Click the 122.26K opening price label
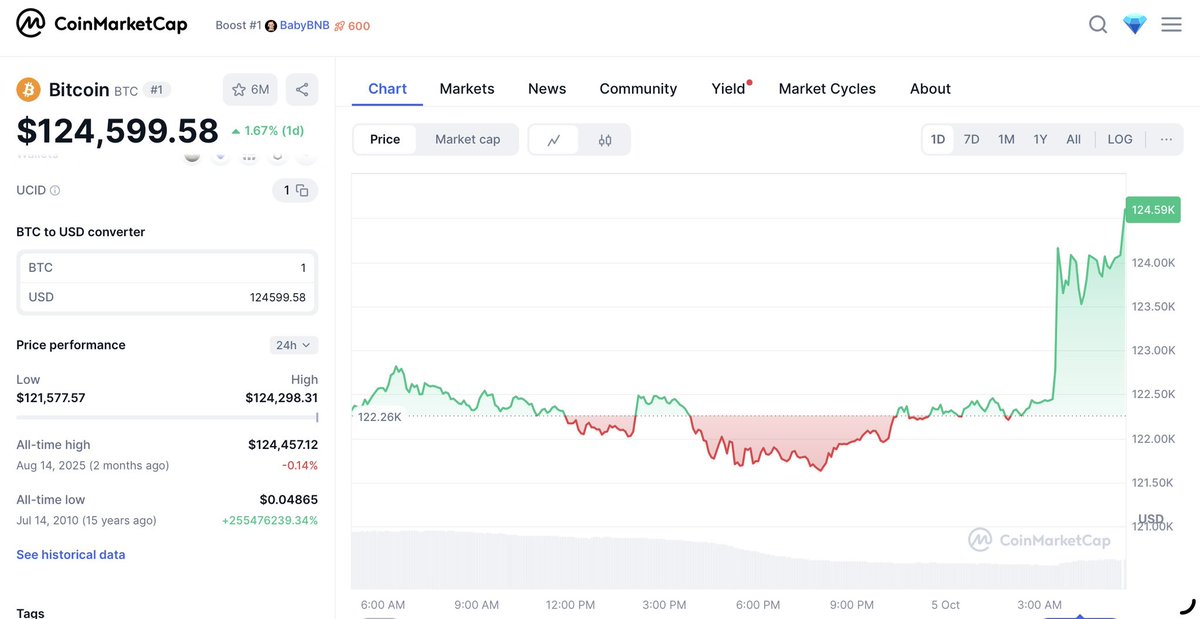Viewport: 1200px width, 619px height. 380,417
